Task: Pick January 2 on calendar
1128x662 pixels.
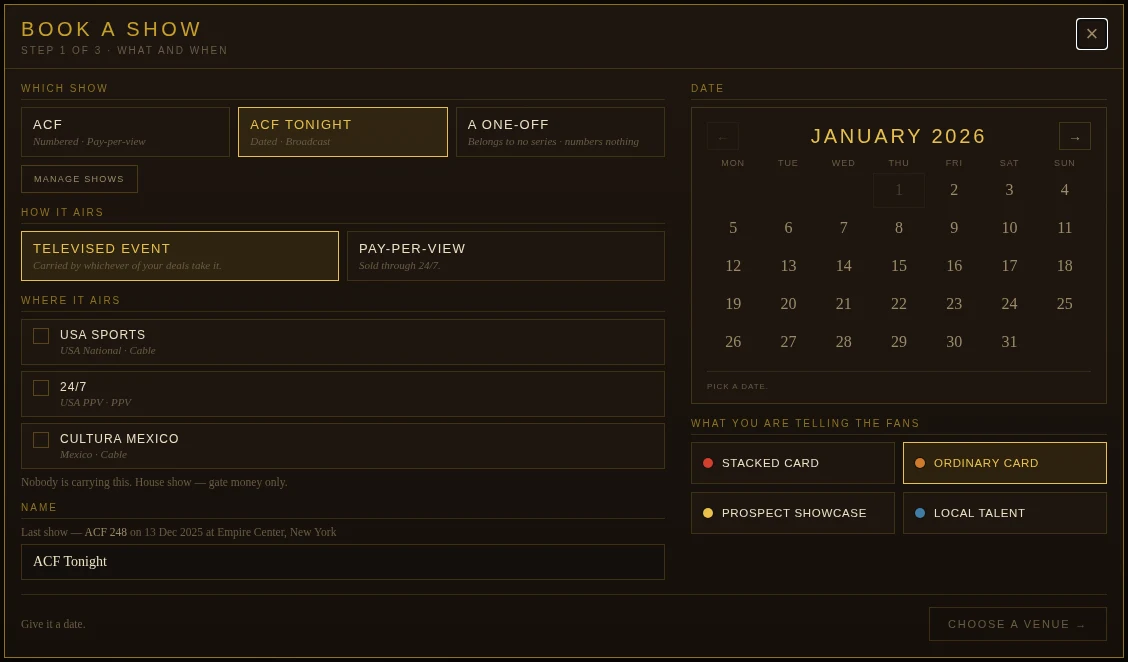Action: click(954, 190)
